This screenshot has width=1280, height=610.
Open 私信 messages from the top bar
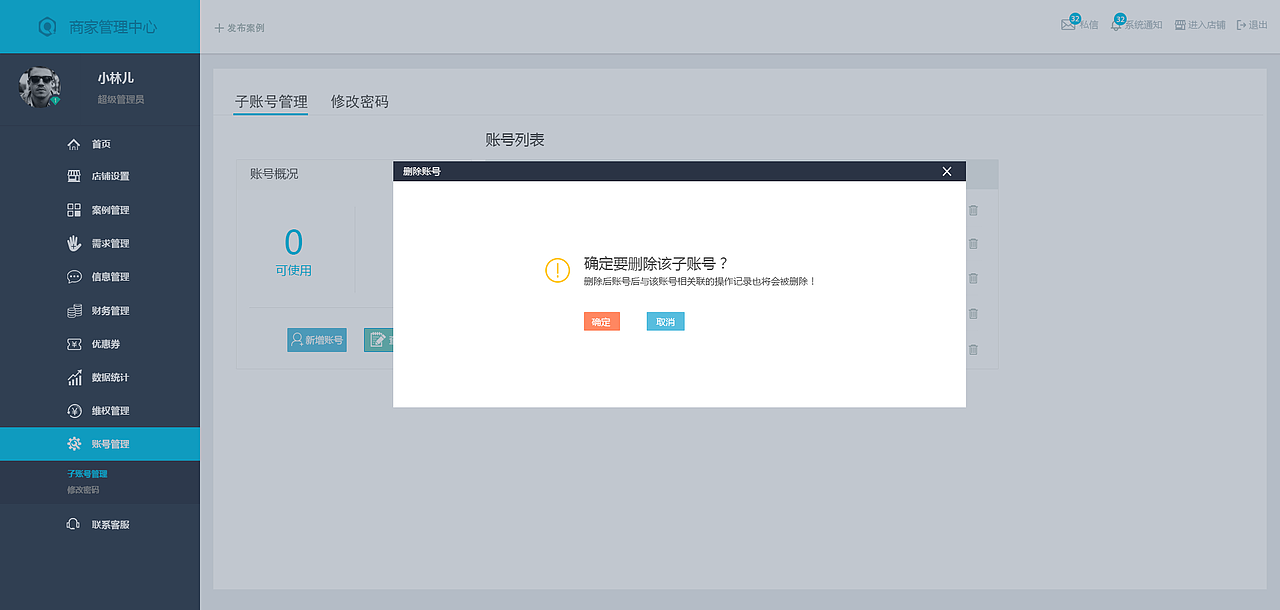pyautogui.click(x=1080, y=25)
